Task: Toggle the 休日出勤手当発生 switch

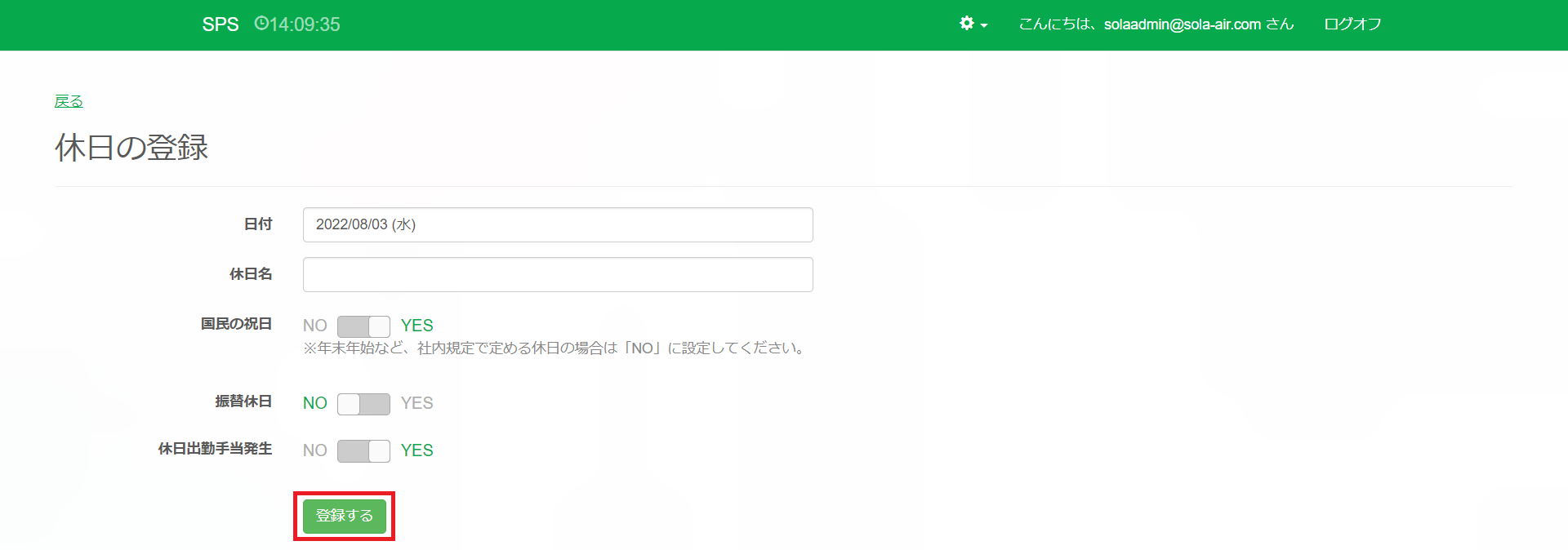Action: (x=363, y=451)
